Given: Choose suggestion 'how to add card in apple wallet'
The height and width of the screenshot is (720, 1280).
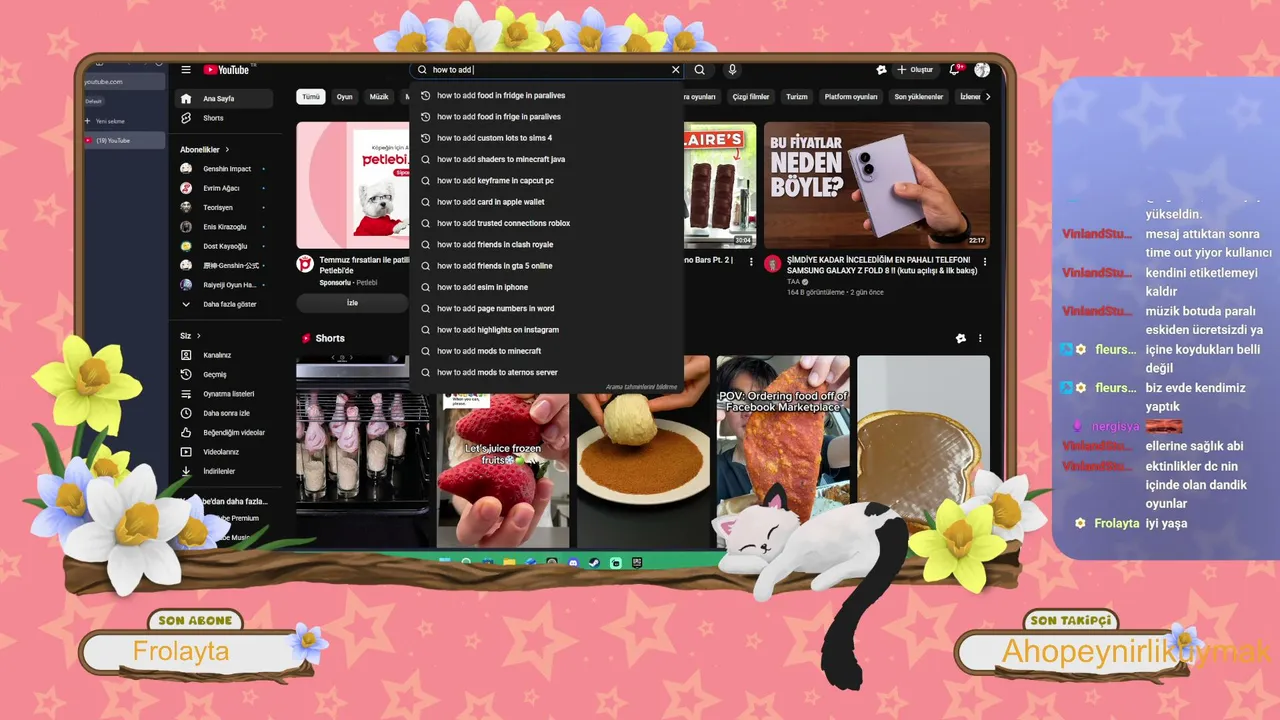Looking at the screenshot, I should pyautogui.click(x=546, y=202).
